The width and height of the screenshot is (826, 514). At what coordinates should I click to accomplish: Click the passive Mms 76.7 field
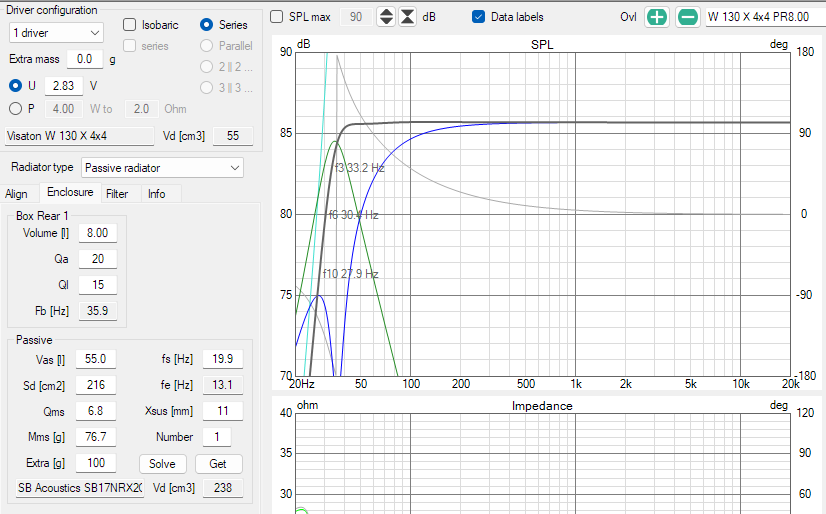95,437
